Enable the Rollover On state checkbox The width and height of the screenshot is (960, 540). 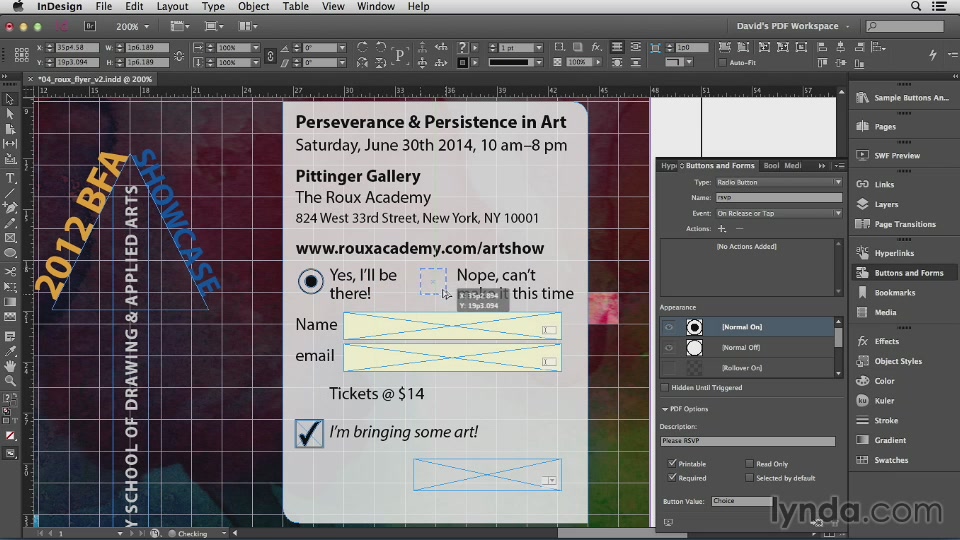(x=669, y=367)
